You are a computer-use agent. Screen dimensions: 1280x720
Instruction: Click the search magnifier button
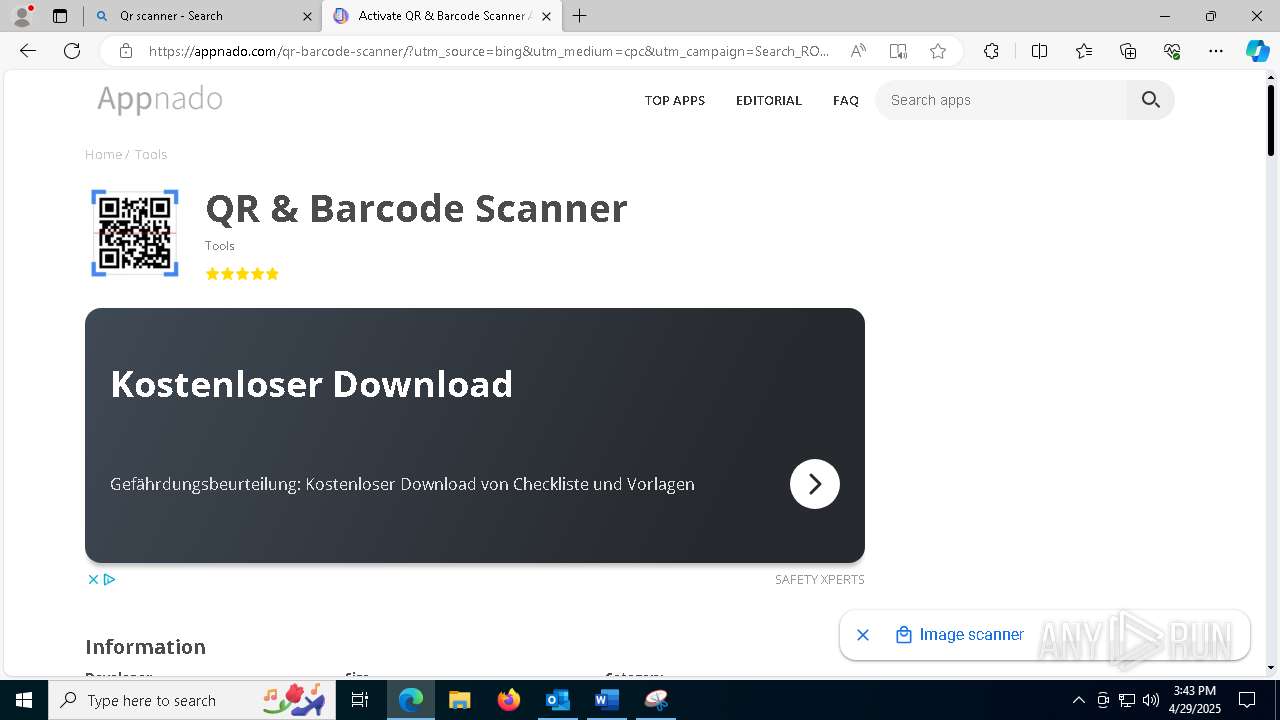1151,100
